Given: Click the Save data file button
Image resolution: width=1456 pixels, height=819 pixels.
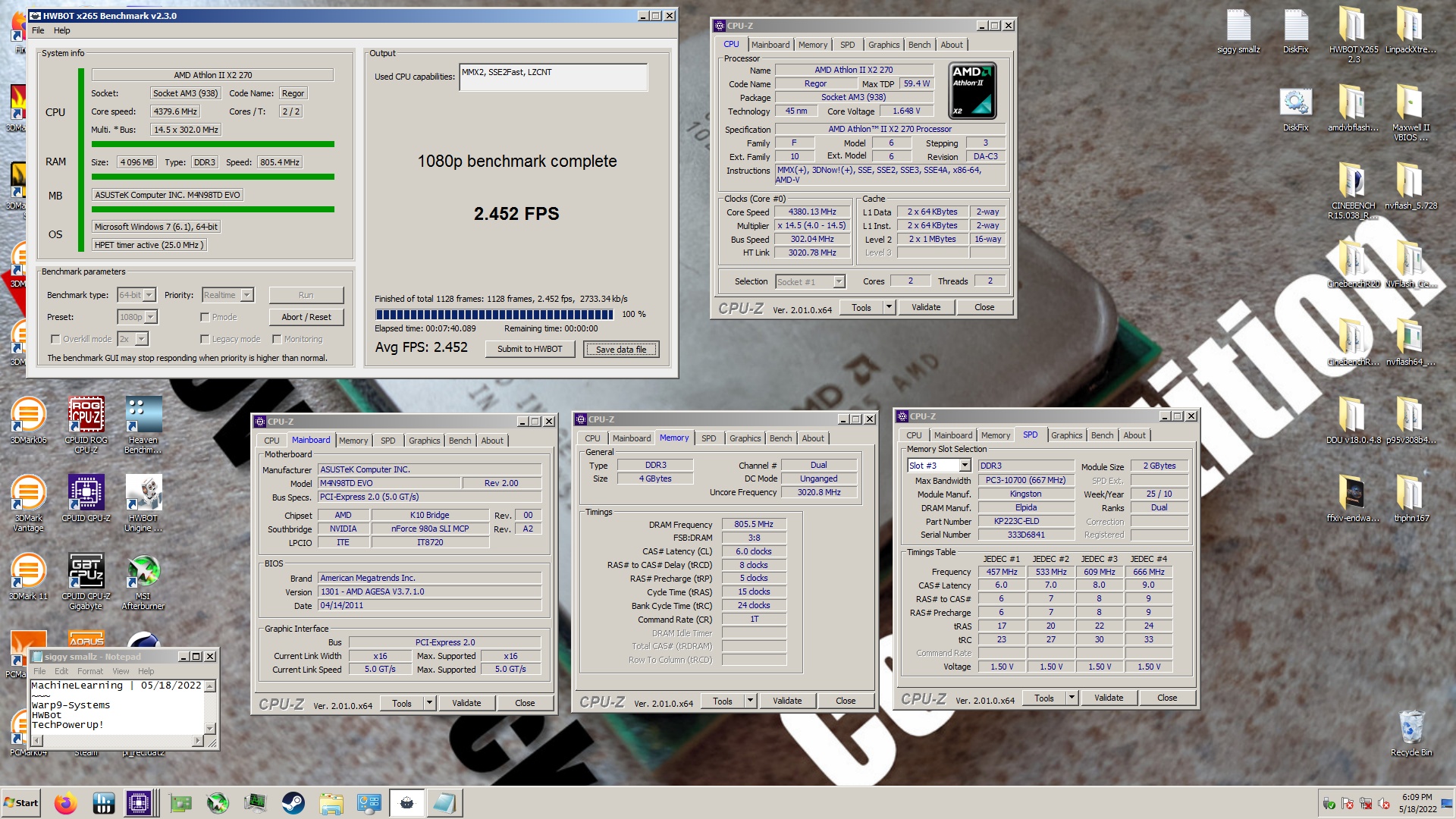Looking at the screenshot, I should coord(621,349).
